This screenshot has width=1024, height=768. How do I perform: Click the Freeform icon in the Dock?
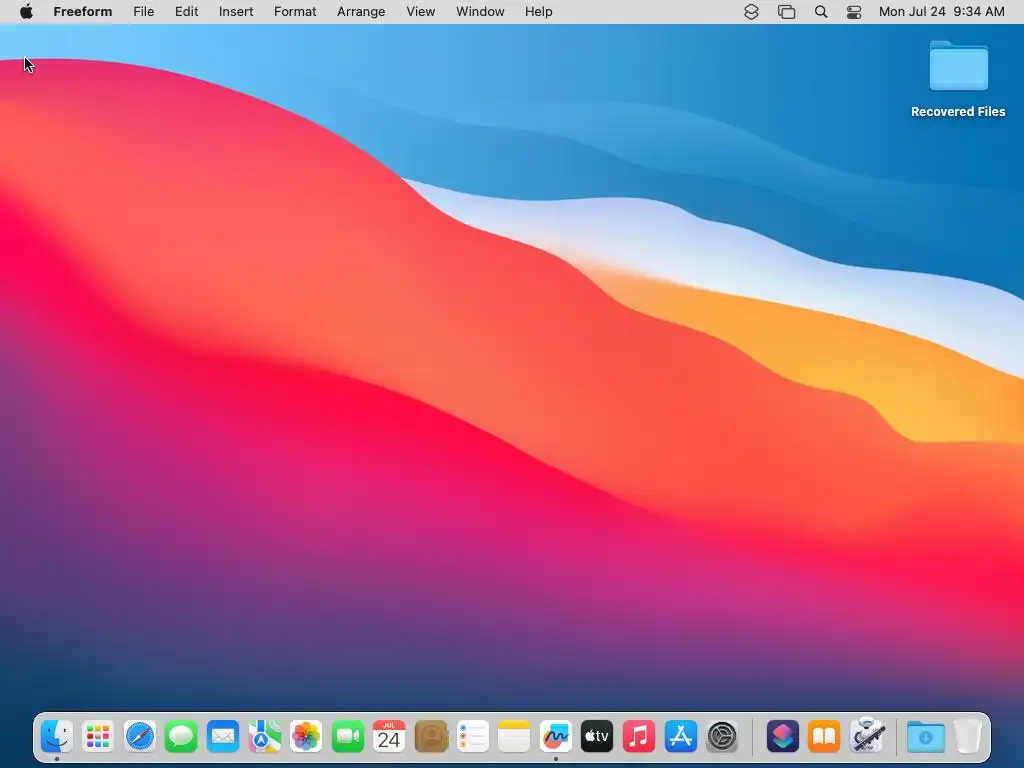pyautogui.click(x=556, y=737)
